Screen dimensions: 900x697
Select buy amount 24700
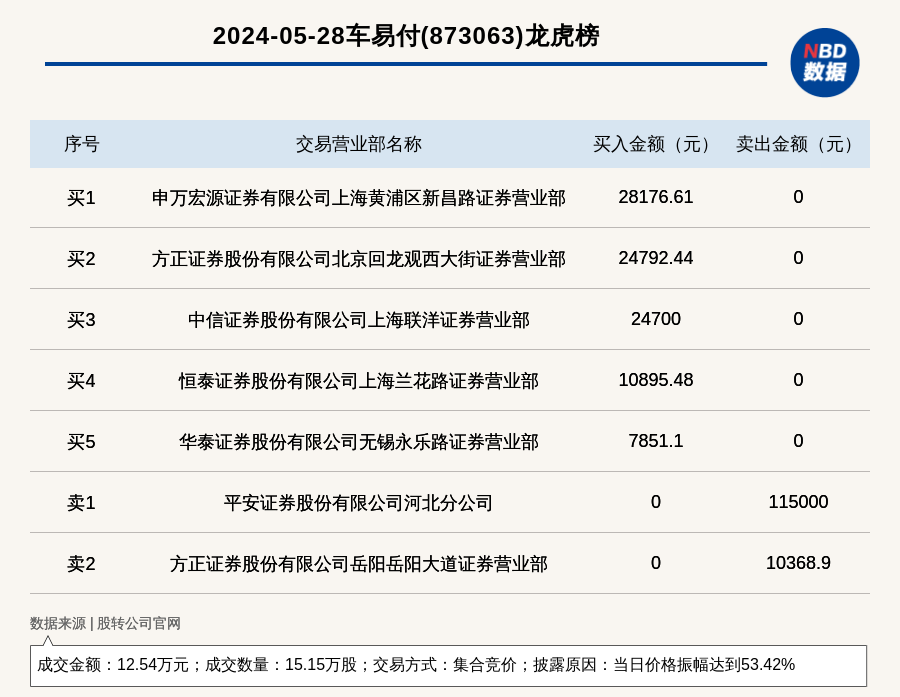tap(655, 319)
